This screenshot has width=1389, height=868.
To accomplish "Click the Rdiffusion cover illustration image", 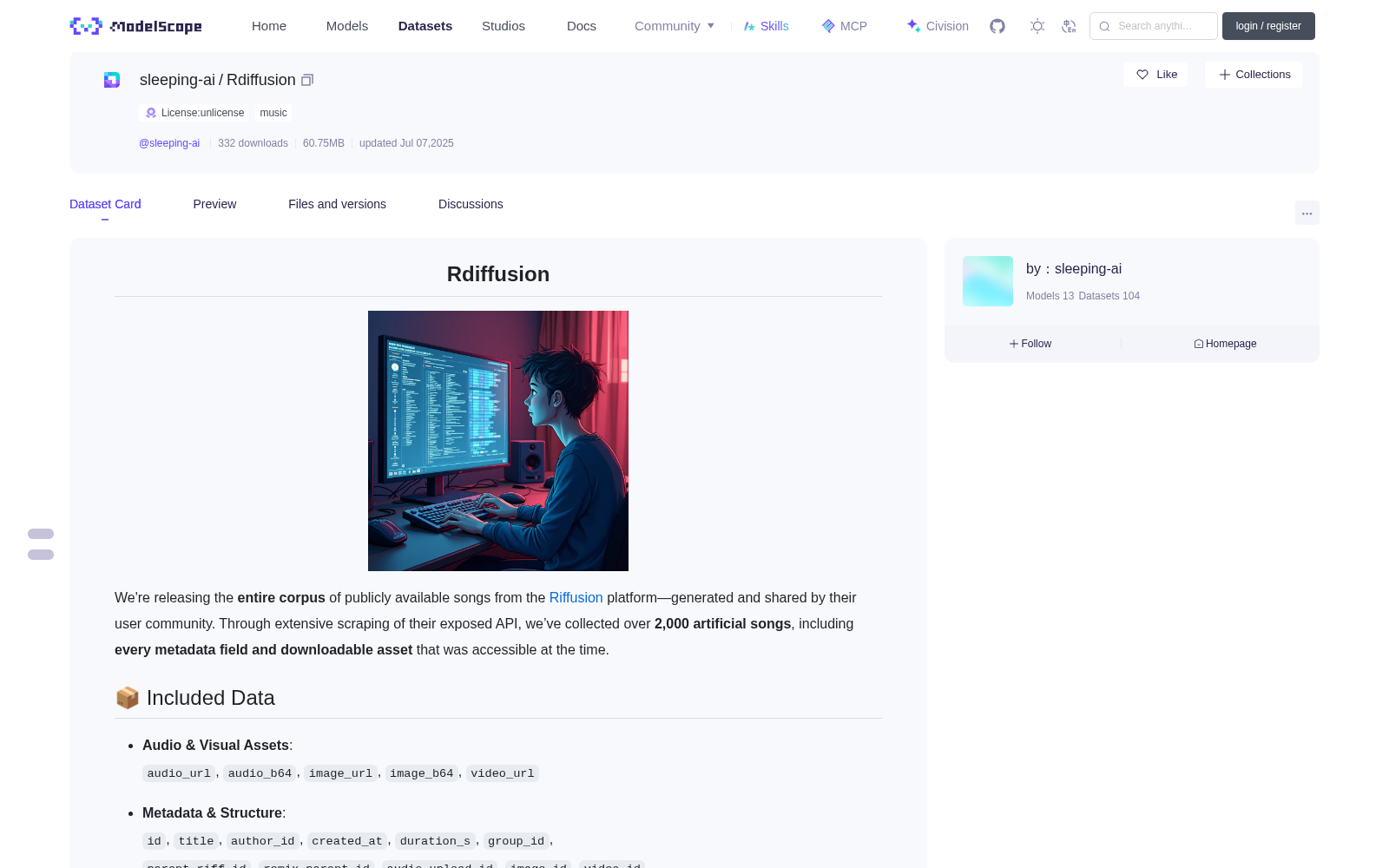I will point(498,441).
